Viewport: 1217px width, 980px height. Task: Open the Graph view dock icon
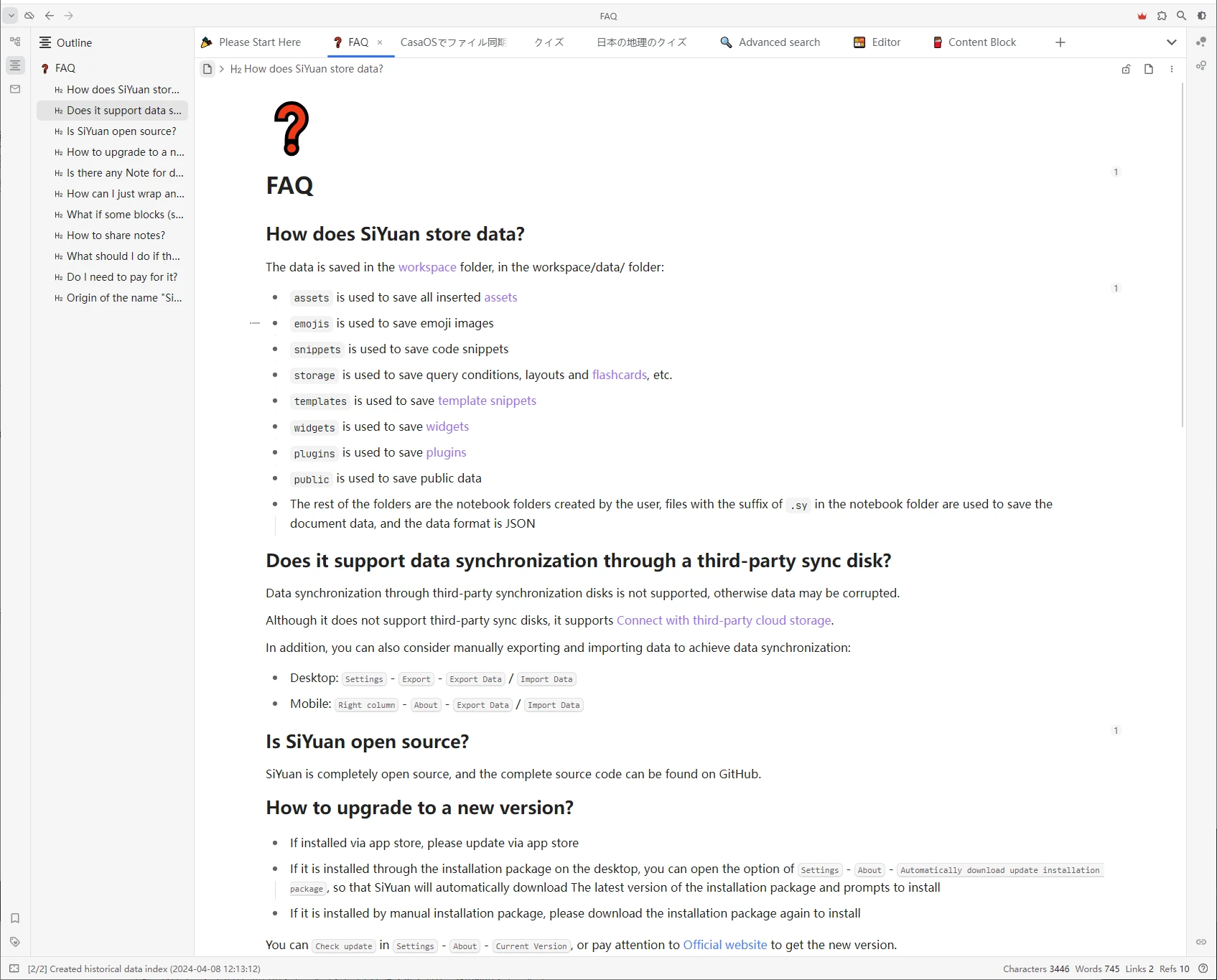1201,42
